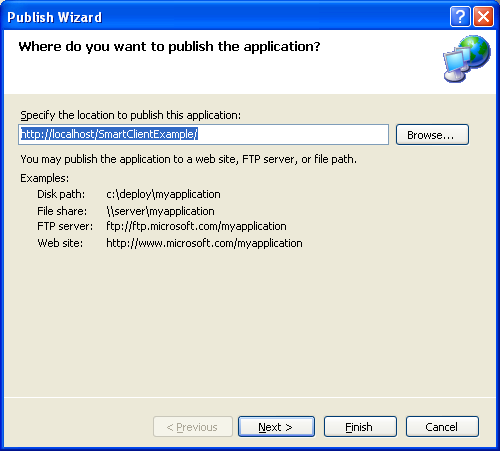Click the publish location text field
Image resolution: width=500 pixels, height=451 pixels.
pyautogui.click(x=203, y=134)
